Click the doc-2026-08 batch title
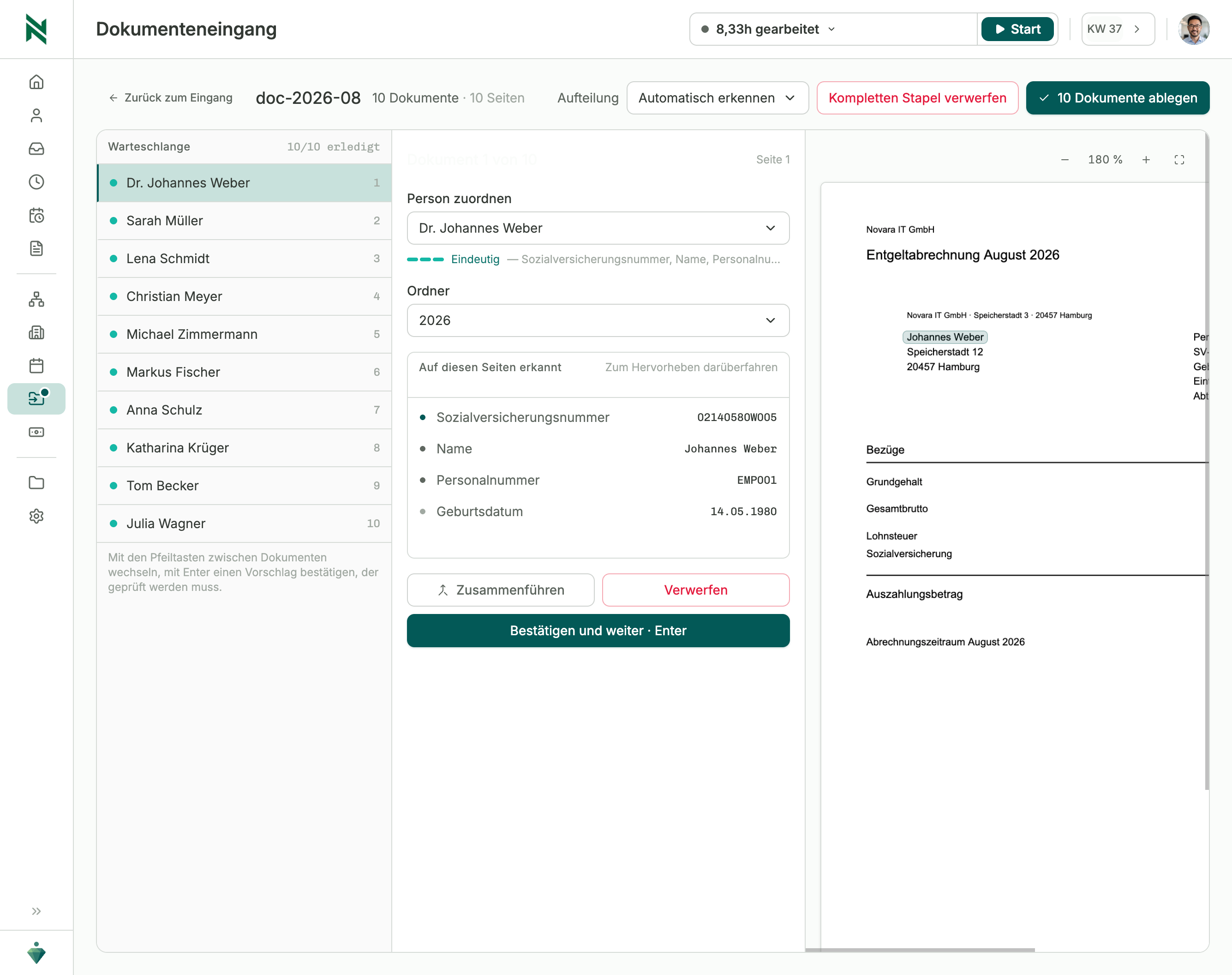The width and height of the screenshot is (1232, 975). [308, 98]
